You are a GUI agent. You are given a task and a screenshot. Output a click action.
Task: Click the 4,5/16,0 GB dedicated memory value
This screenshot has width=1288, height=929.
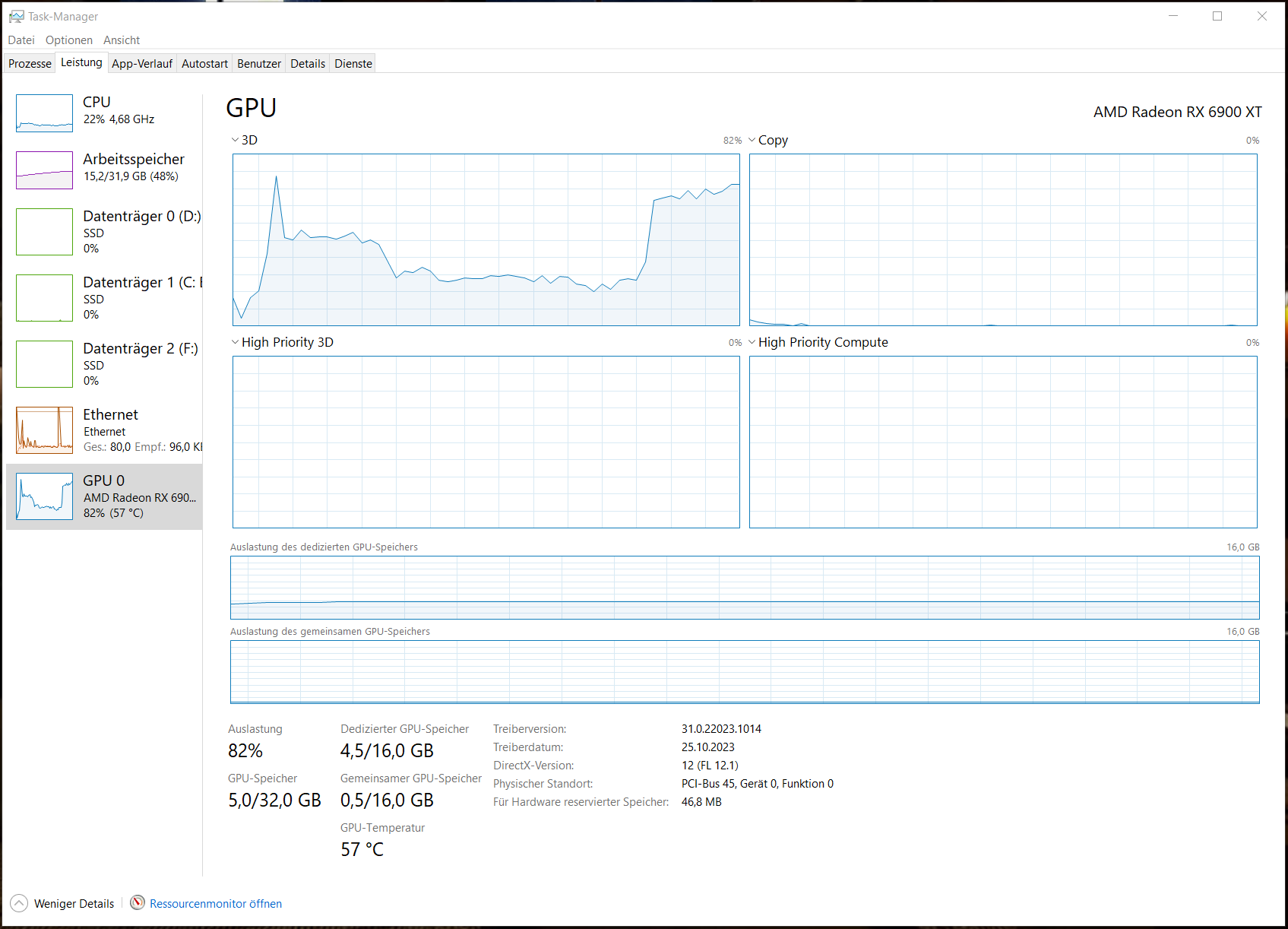coord(387,751)
